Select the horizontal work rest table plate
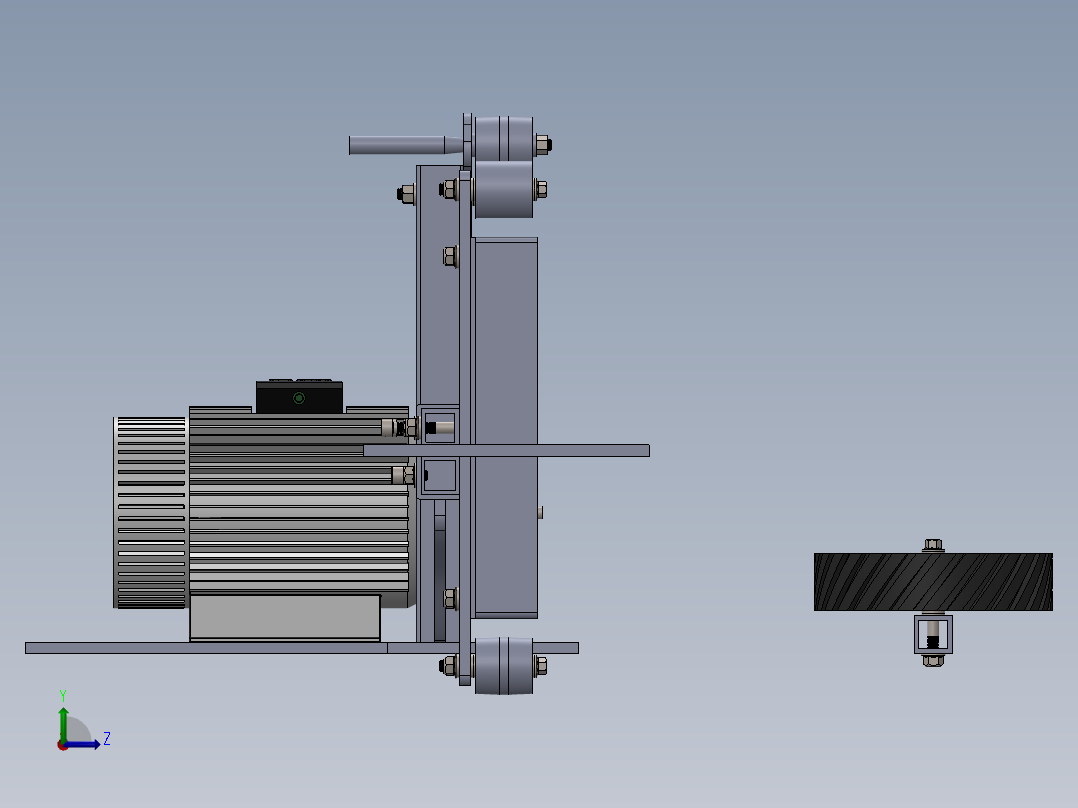Image resolution: width=1078 pixels, height=808 pixels. click(x=506, y=450)
